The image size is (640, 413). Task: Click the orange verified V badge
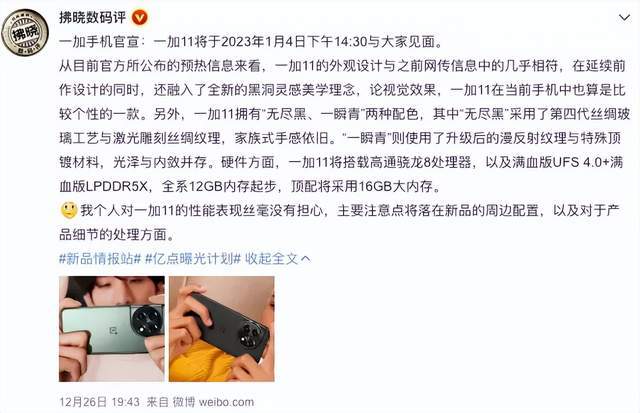point(140,18)
